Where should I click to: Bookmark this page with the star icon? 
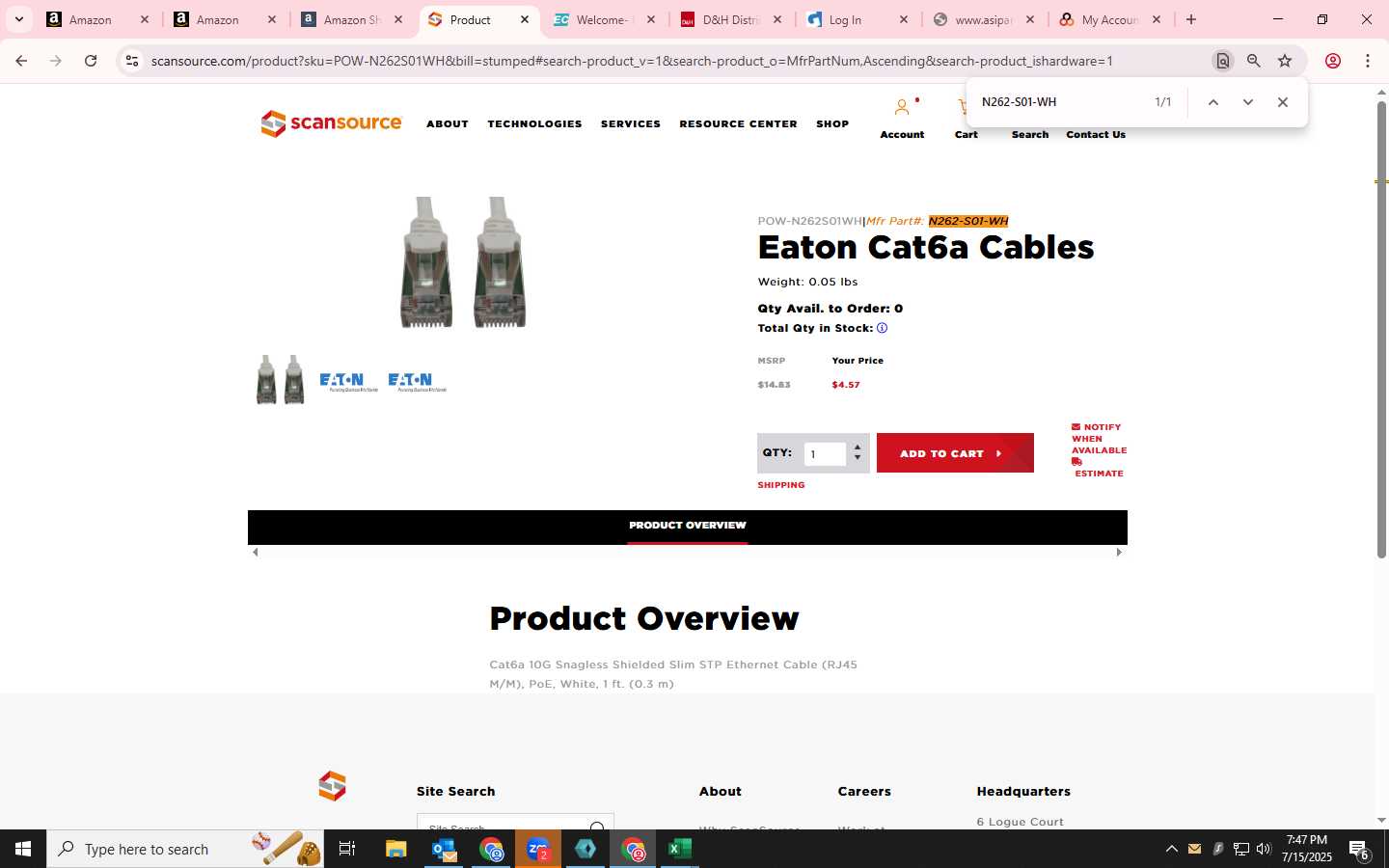(x=1285, y=61)
